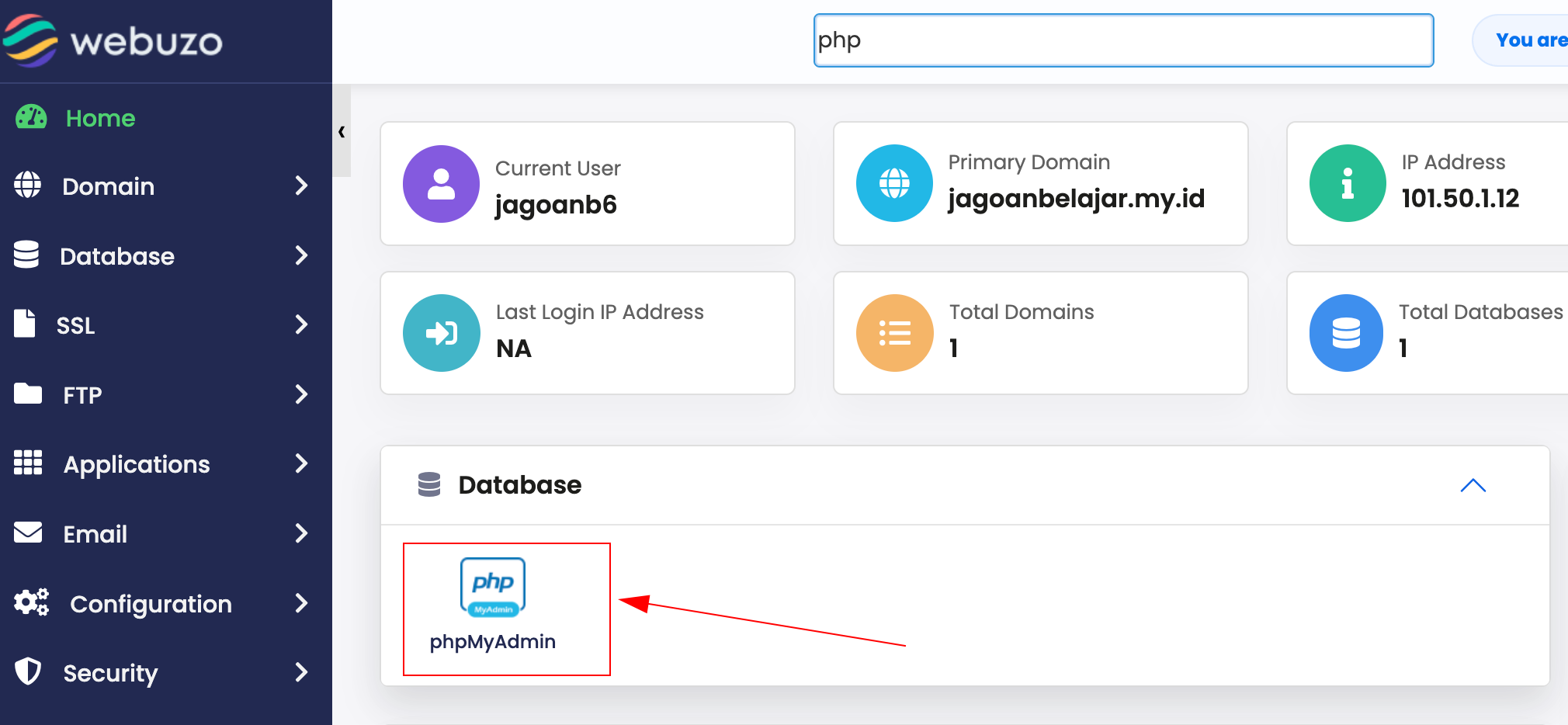Expand the Applications submenu chevron
This screenshot has height=725, width=1568.
[x=302, y=463]
